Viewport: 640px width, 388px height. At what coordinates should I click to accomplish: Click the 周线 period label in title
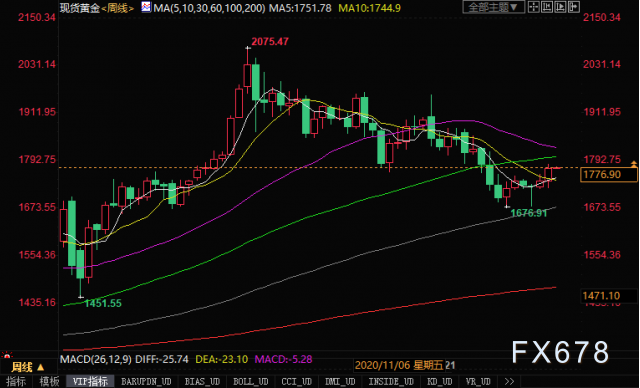coord(117,8)
